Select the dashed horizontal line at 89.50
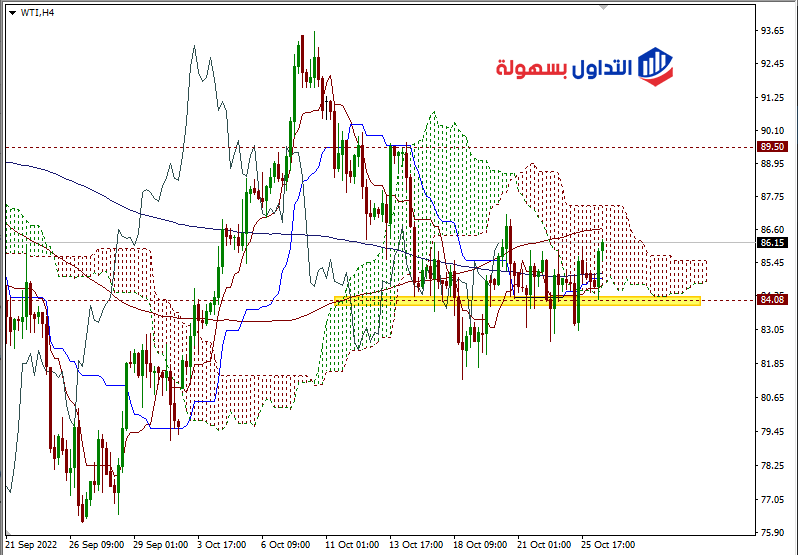The width and height of the screenshot is (798, 555). pyautogui.click(x=200, y=147)
